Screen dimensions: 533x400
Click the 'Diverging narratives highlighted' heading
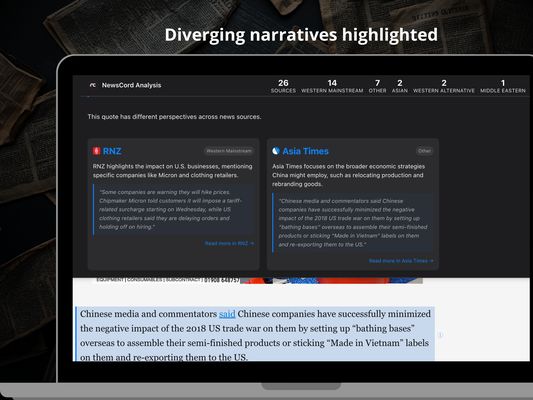[x=301, y=35]
